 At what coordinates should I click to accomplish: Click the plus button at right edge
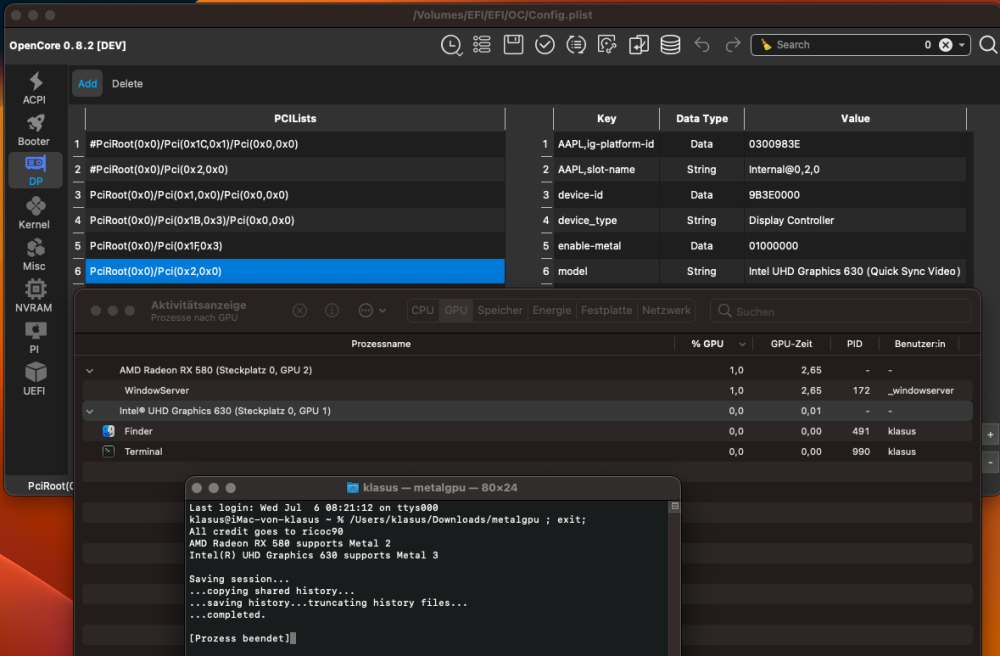pyautogui.click(x=990, y=435)
